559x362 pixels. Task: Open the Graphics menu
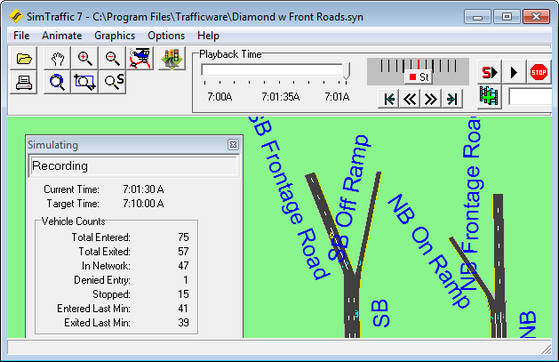(114, 36)
